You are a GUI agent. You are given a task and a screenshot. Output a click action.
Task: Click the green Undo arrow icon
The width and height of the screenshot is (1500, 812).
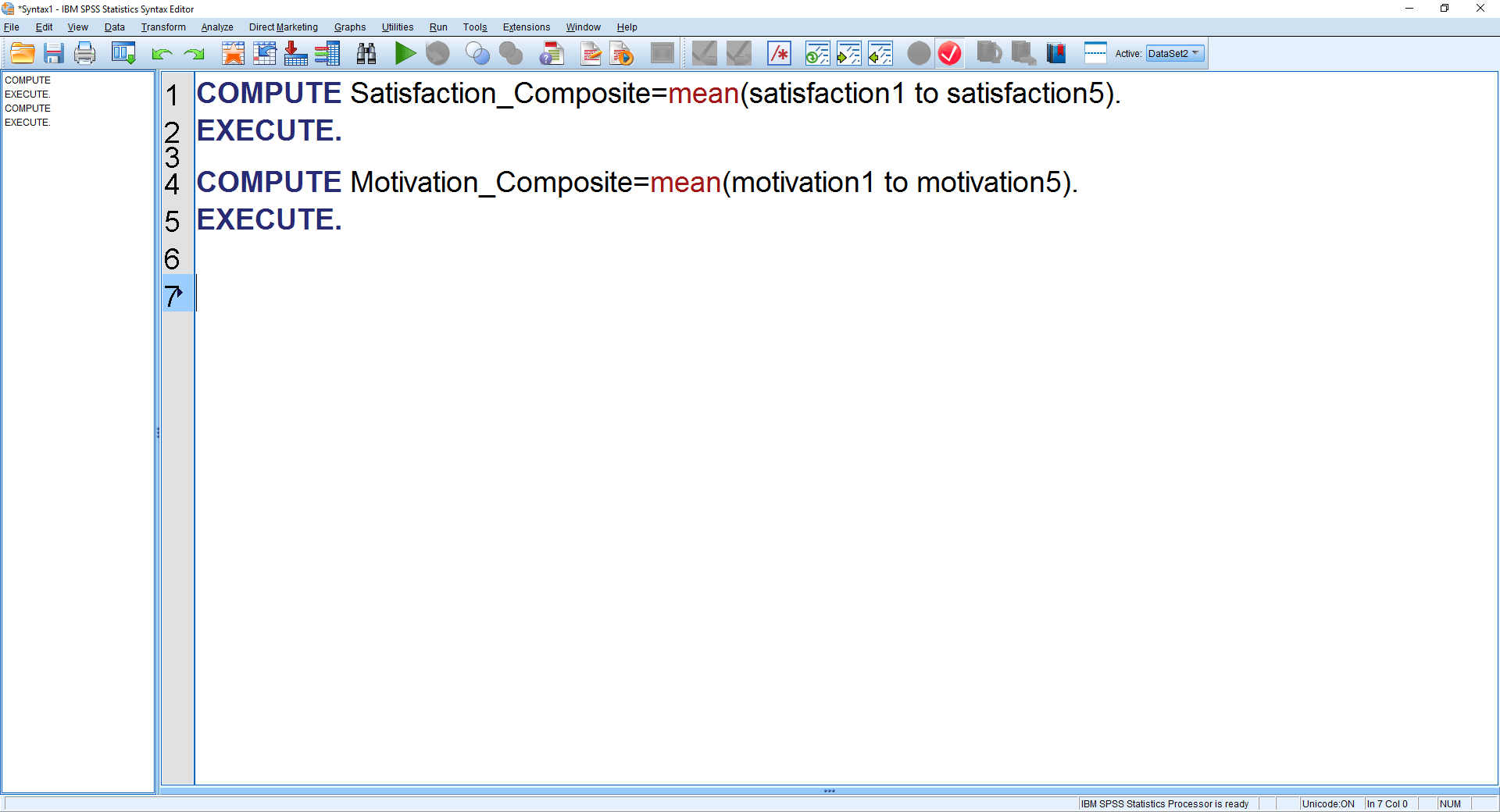click(x=162, y=53)
